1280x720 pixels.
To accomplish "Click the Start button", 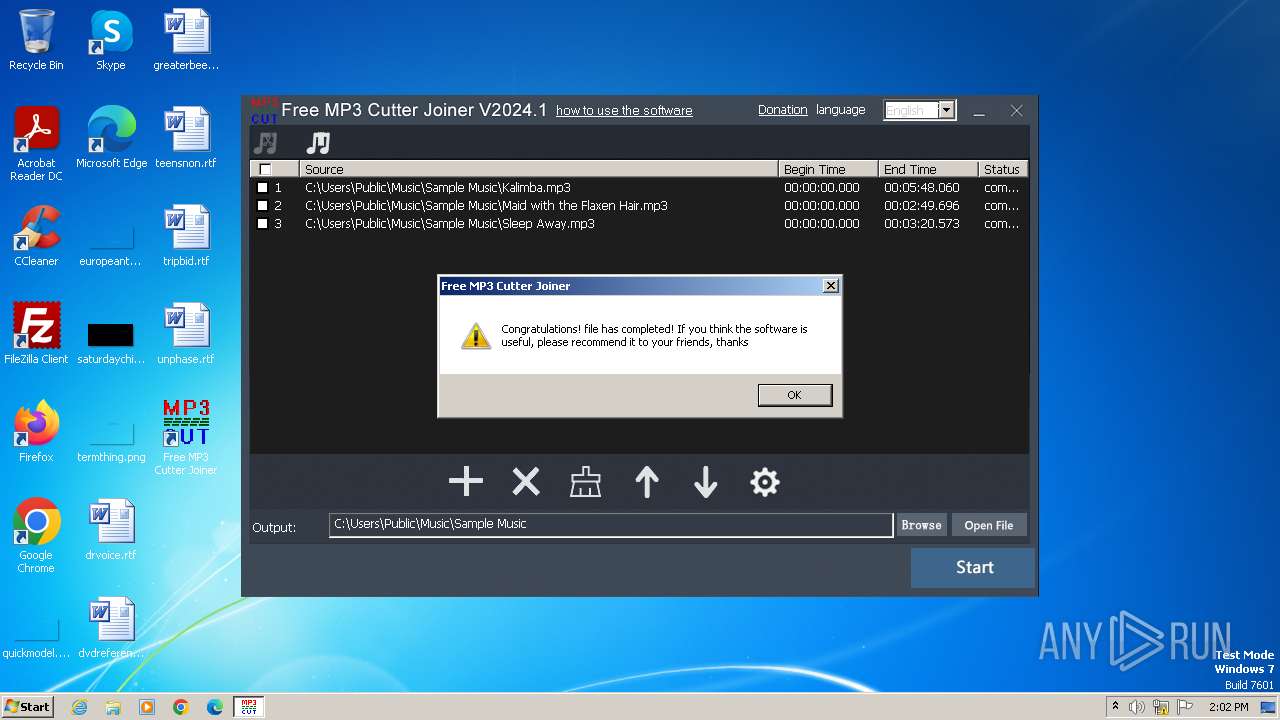I will [x=973, y=567].
